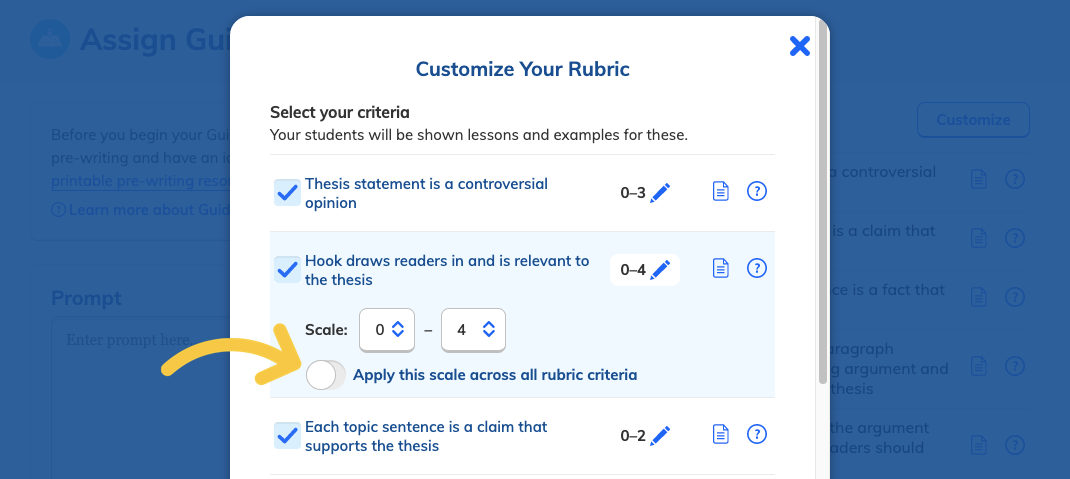Image resolution: width=1070 pixels, height=479 pixels.
Task: Uncheck the Each topic sentence criterion checkbox
Action: point(287,435)
